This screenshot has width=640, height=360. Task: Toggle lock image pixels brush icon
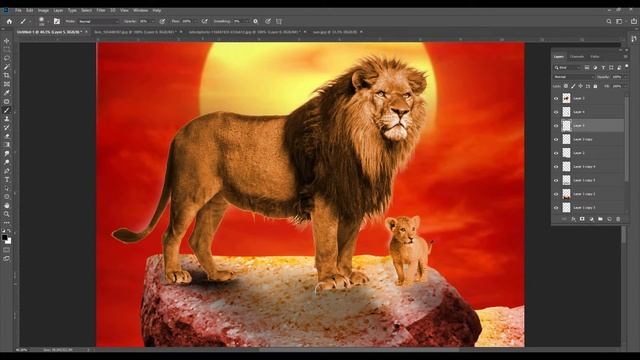click(573, 86)
